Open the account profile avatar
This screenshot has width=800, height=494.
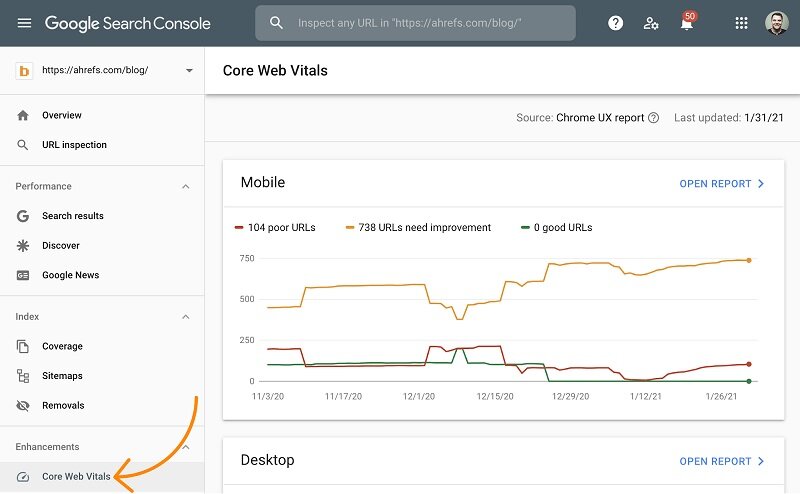(x=777, y=23)
